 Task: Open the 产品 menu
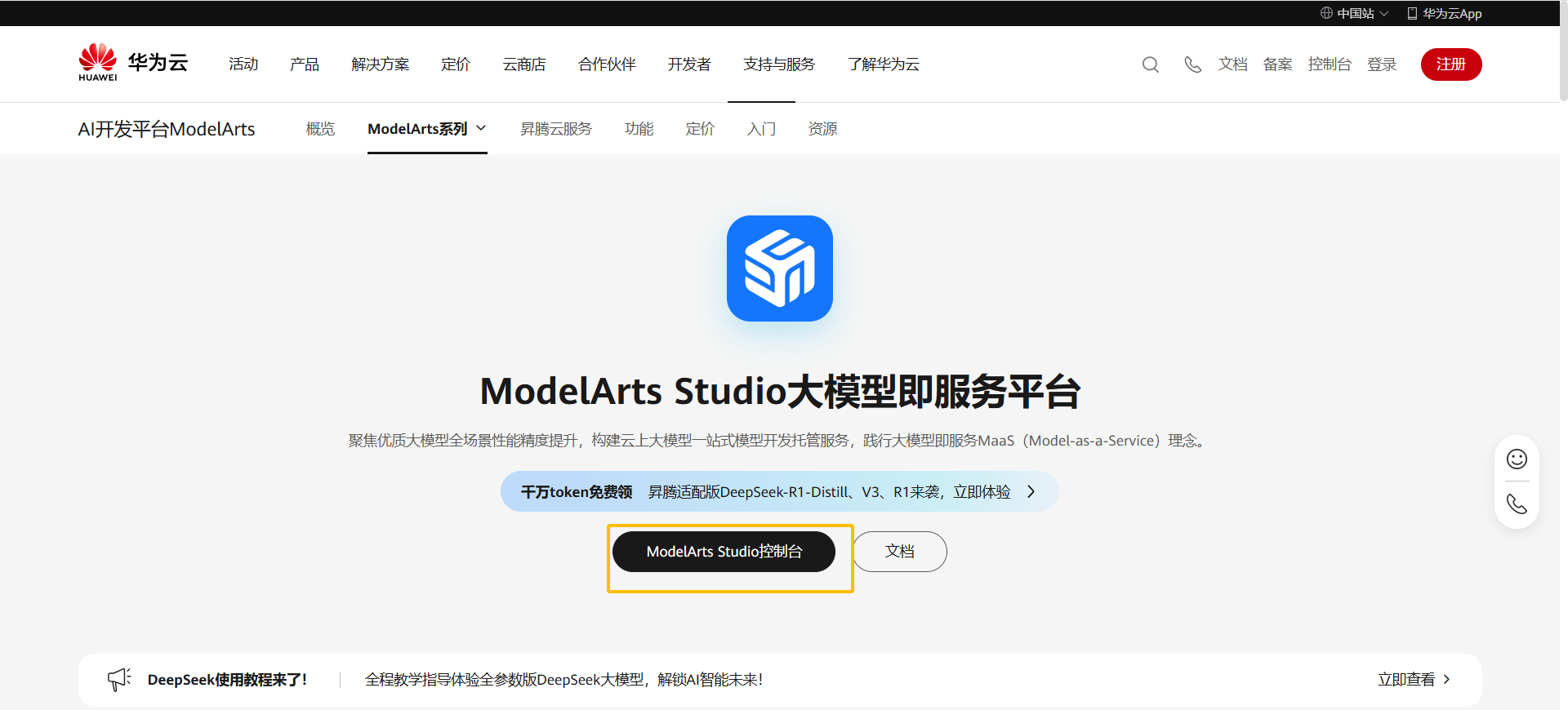304,64
